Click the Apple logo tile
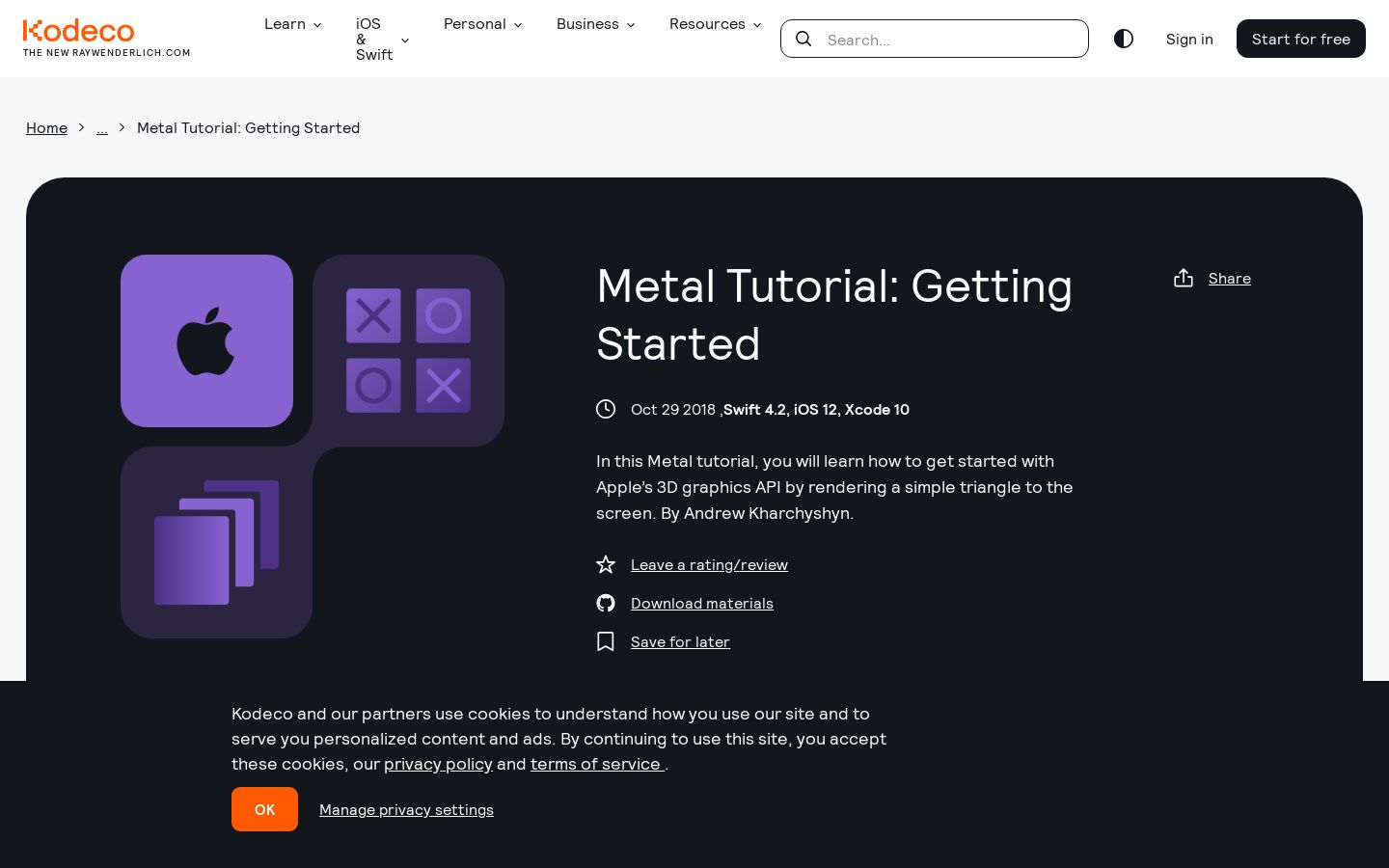This screenshot has width=1389, height=868. point(206,340)
